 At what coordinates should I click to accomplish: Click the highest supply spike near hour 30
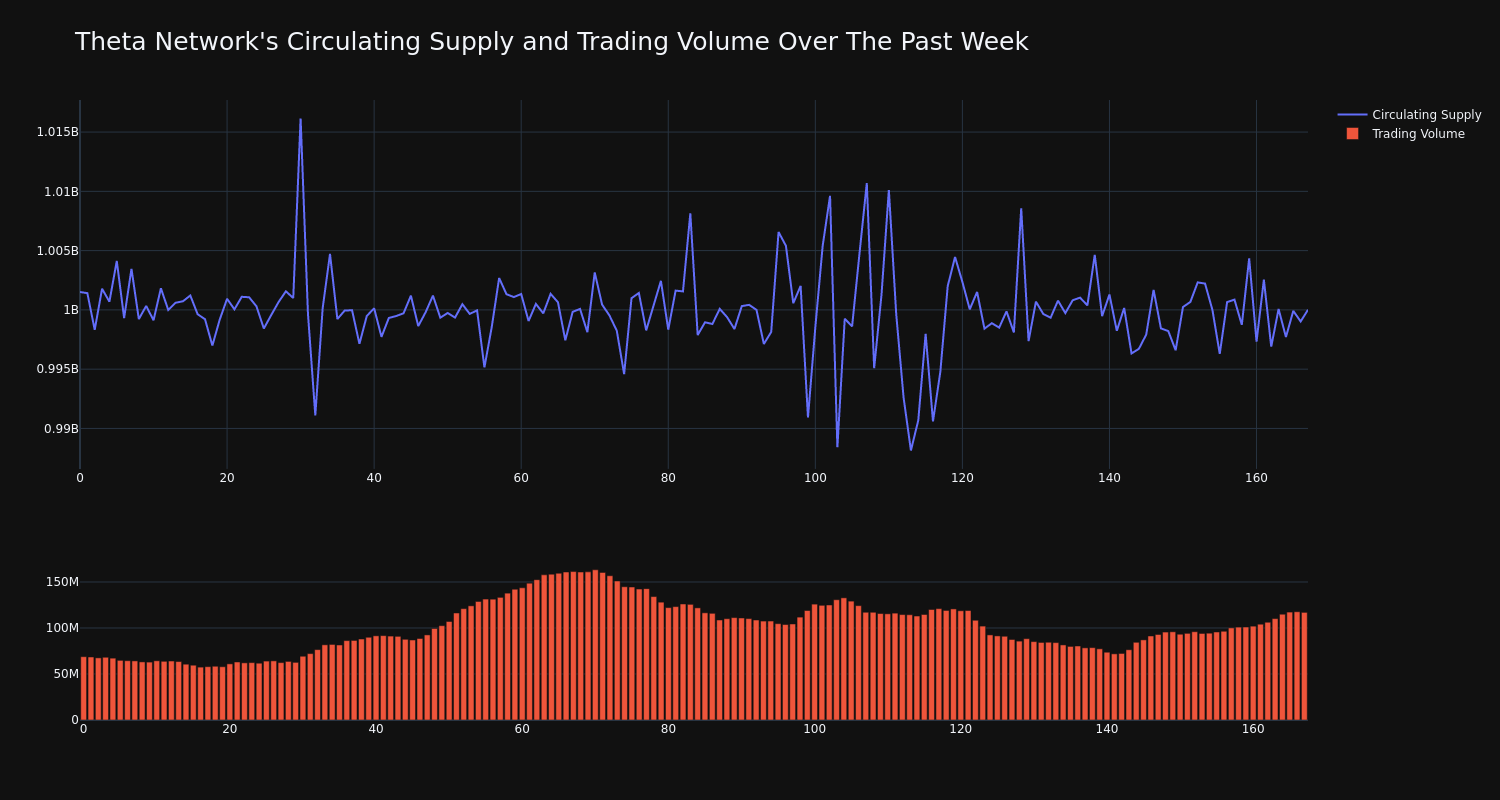pyautogui.click(x=300, y=120)
